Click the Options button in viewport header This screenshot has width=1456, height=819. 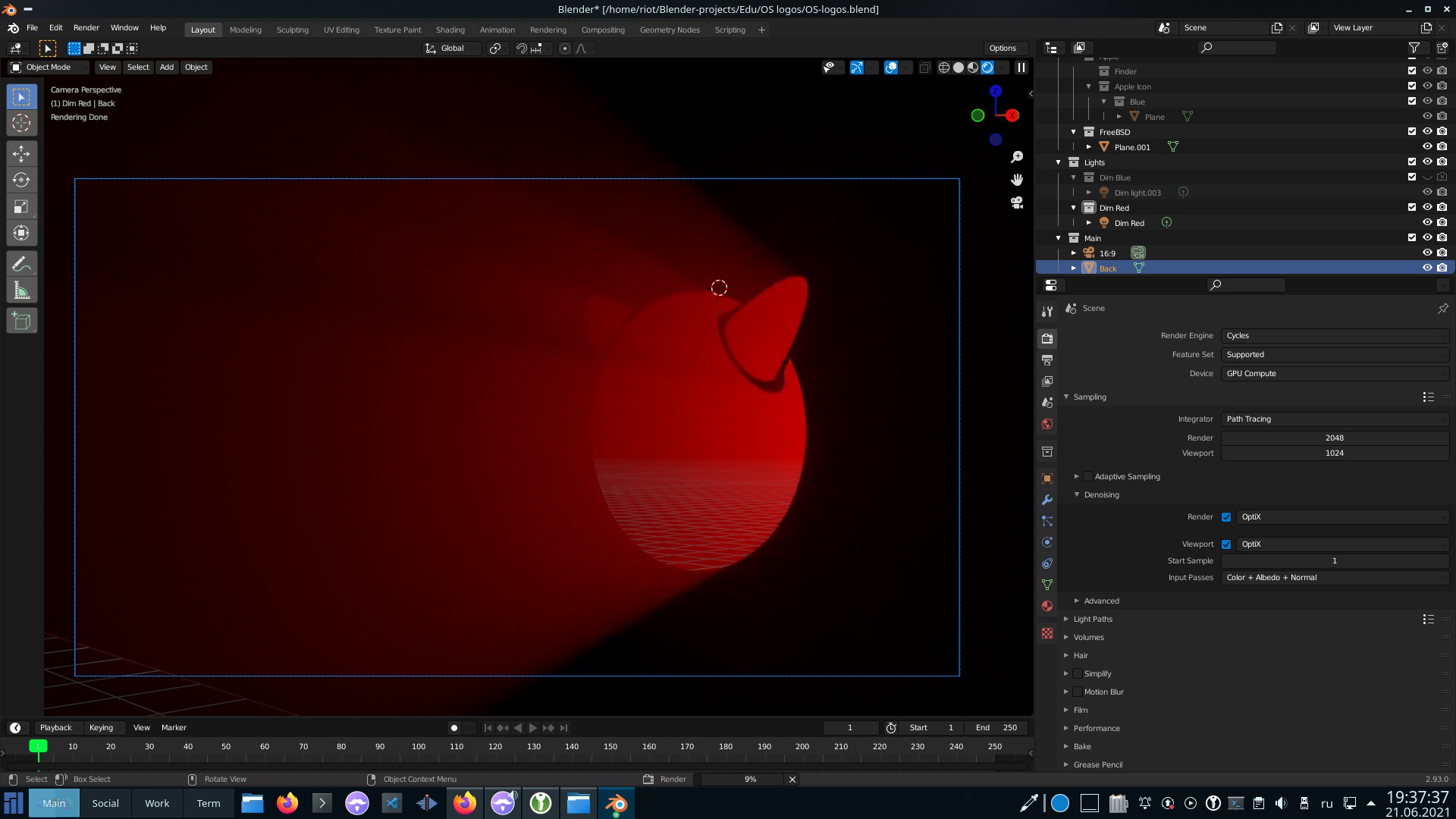[x=1003, y=49]
